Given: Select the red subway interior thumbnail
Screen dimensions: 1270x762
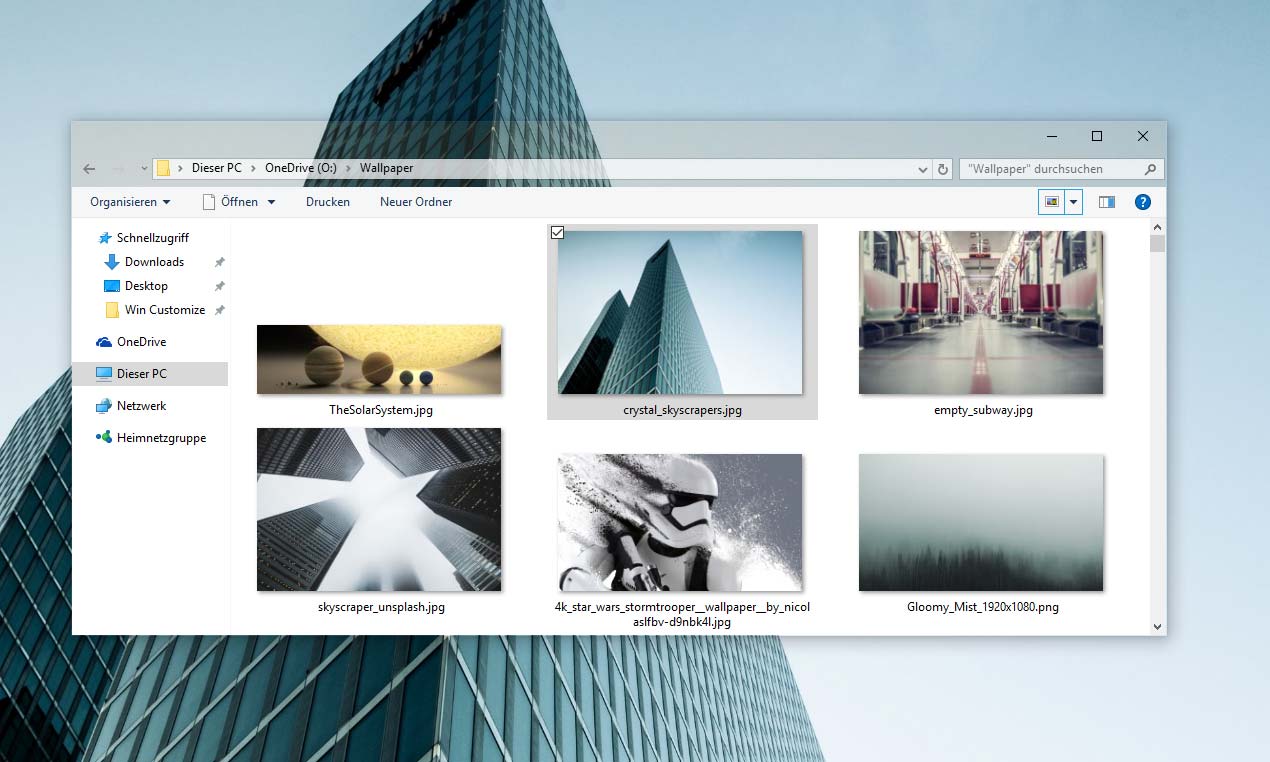Looking at the screenshot, I should point(981,312).
